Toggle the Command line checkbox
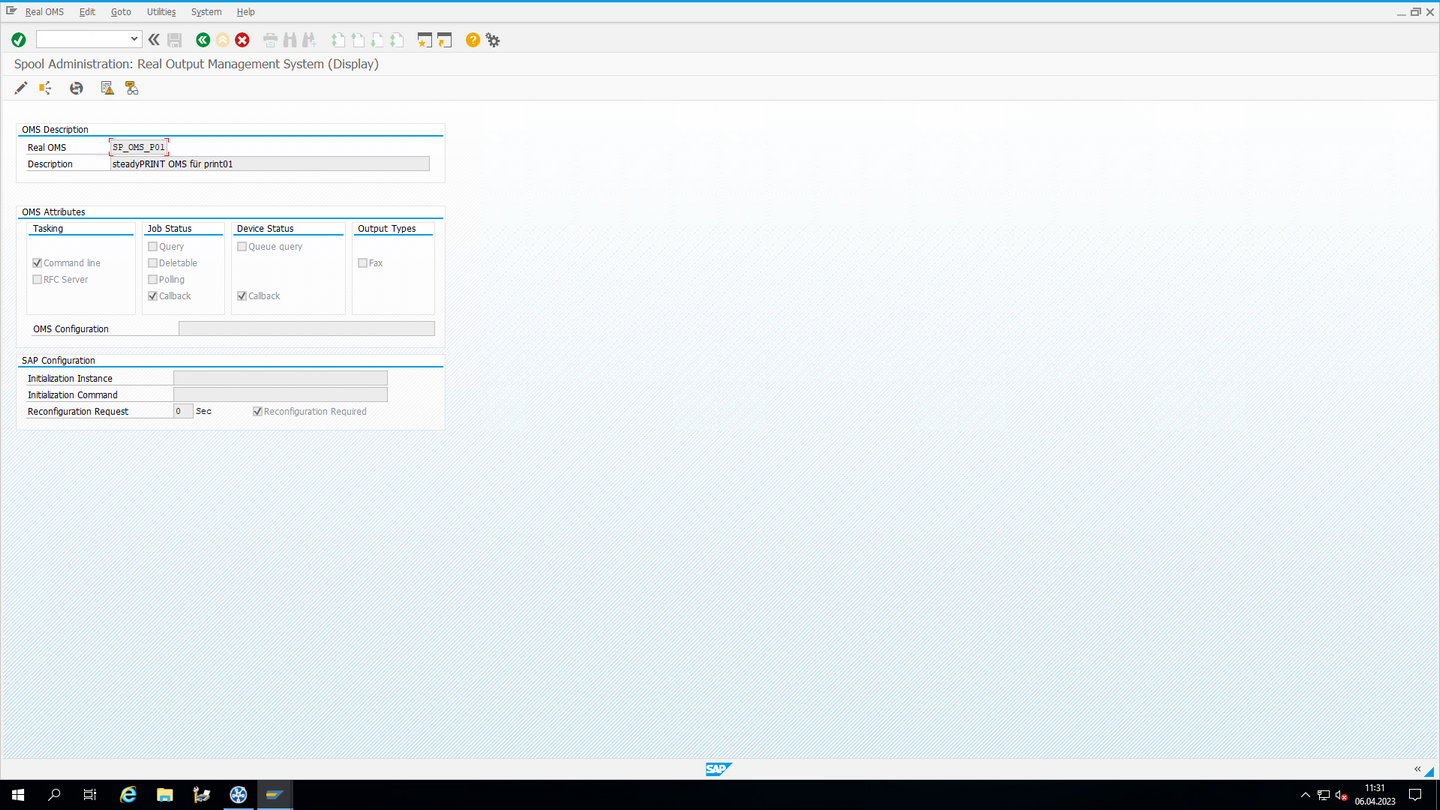The width and height of the screenshot is (1440, 810). click(37, 263)
